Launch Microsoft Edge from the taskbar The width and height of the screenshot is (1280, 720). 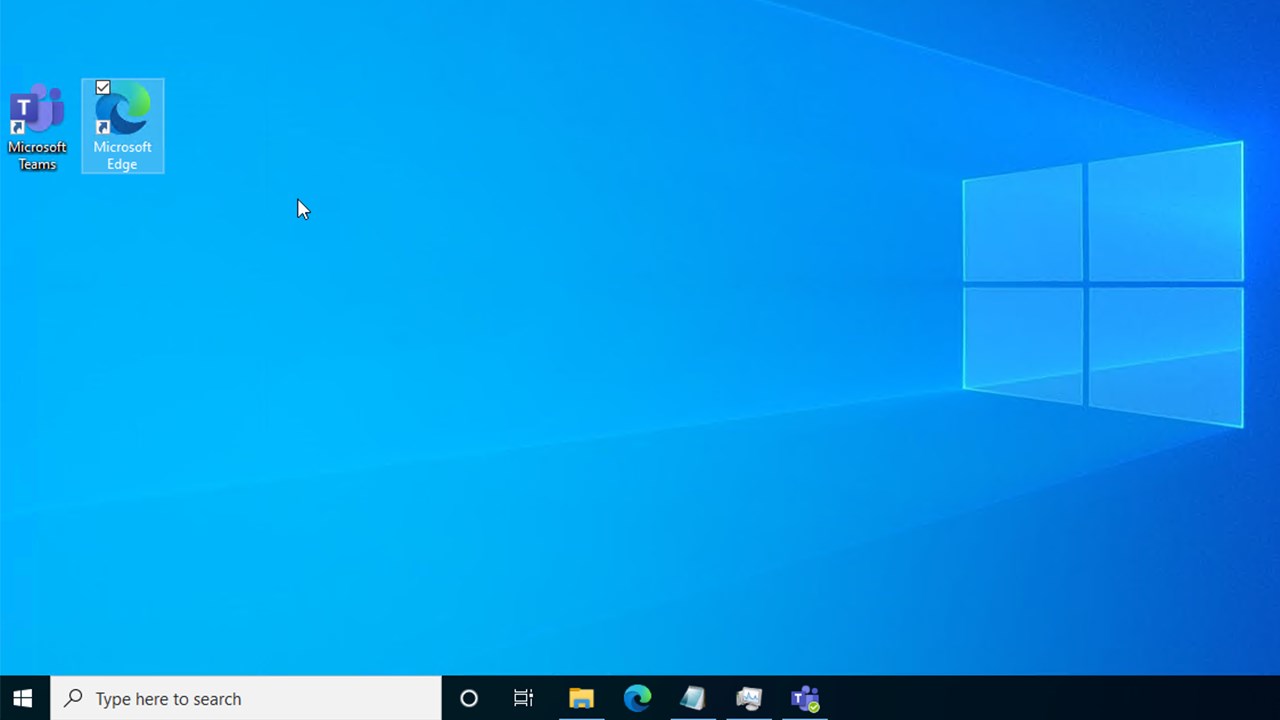pos(637,698)
